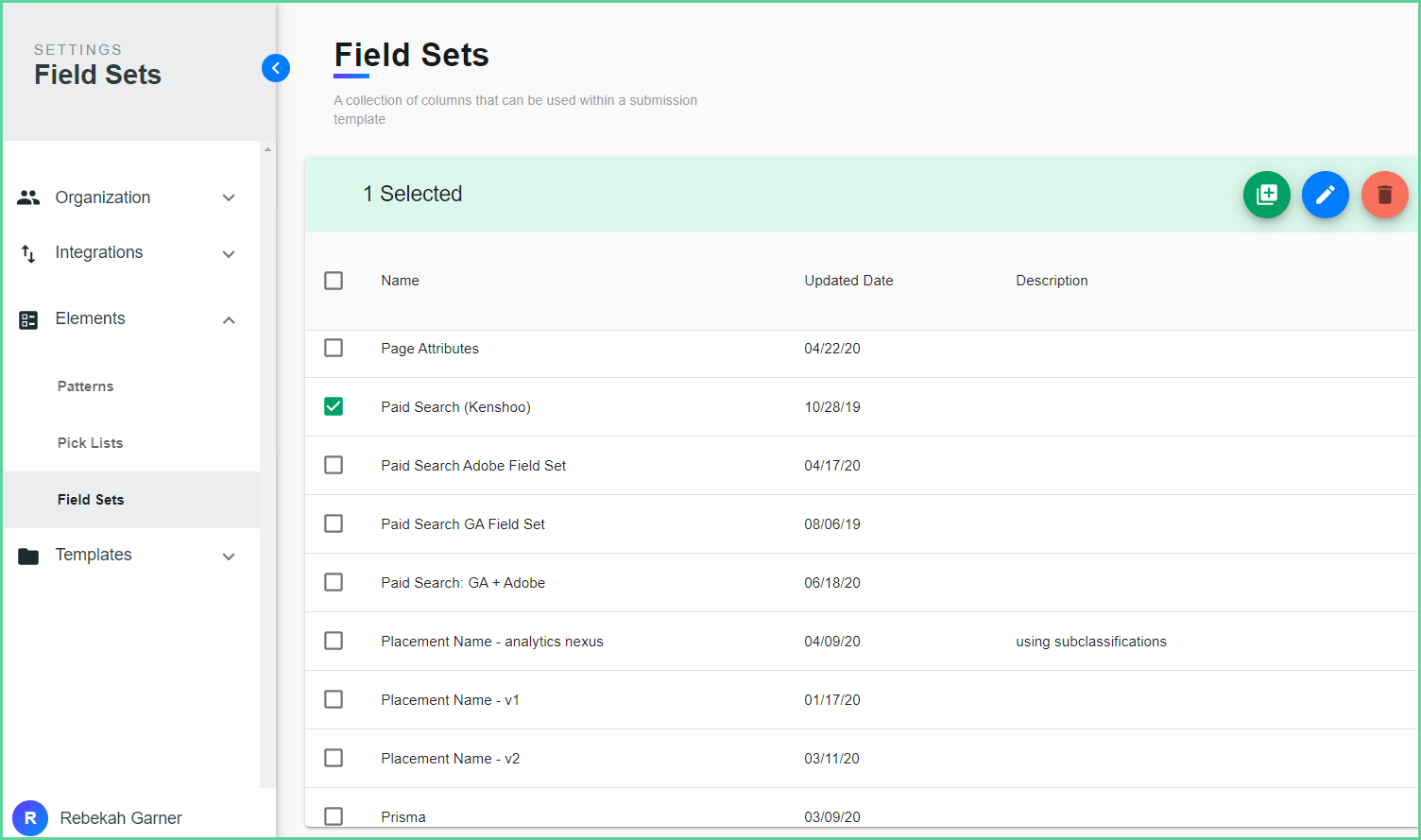This screenshot has height=840, width=1421.
Task: Click the Description column header
Action: [1052, 281]
